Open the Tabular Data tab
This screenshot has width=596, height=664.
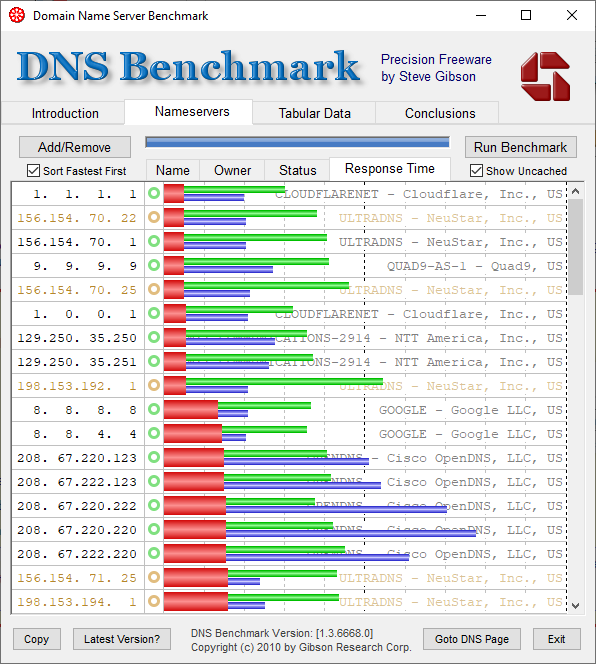tap(314, 113)
